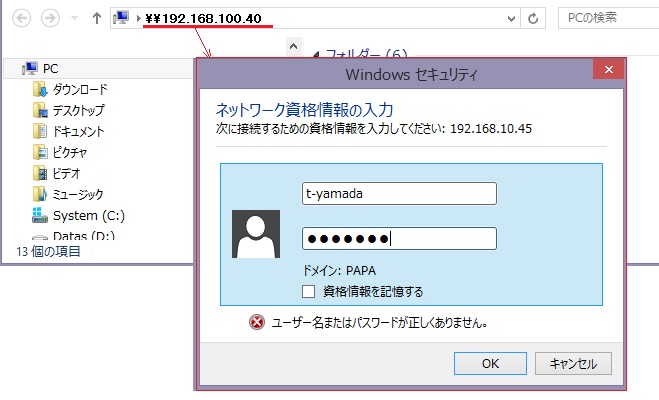
Task: Open the ドキュメント folder in sidebar
Action: point(78,131)
